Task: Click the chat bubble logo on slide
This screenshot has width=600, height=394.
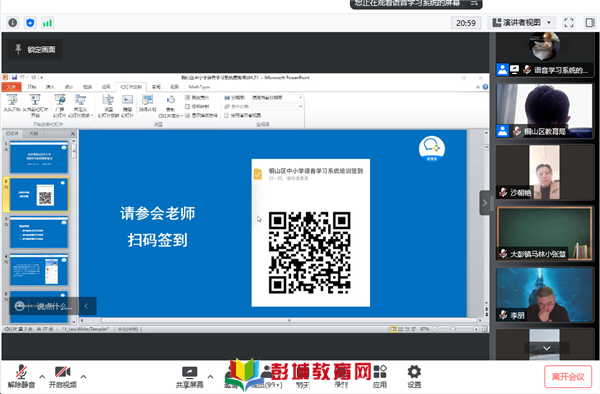Action: coord(432,148)
